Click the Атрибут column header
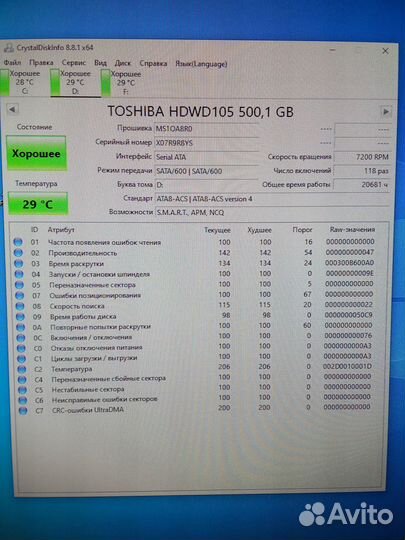The width and height of the screenshot is (405, 540). tap(61, 230)
